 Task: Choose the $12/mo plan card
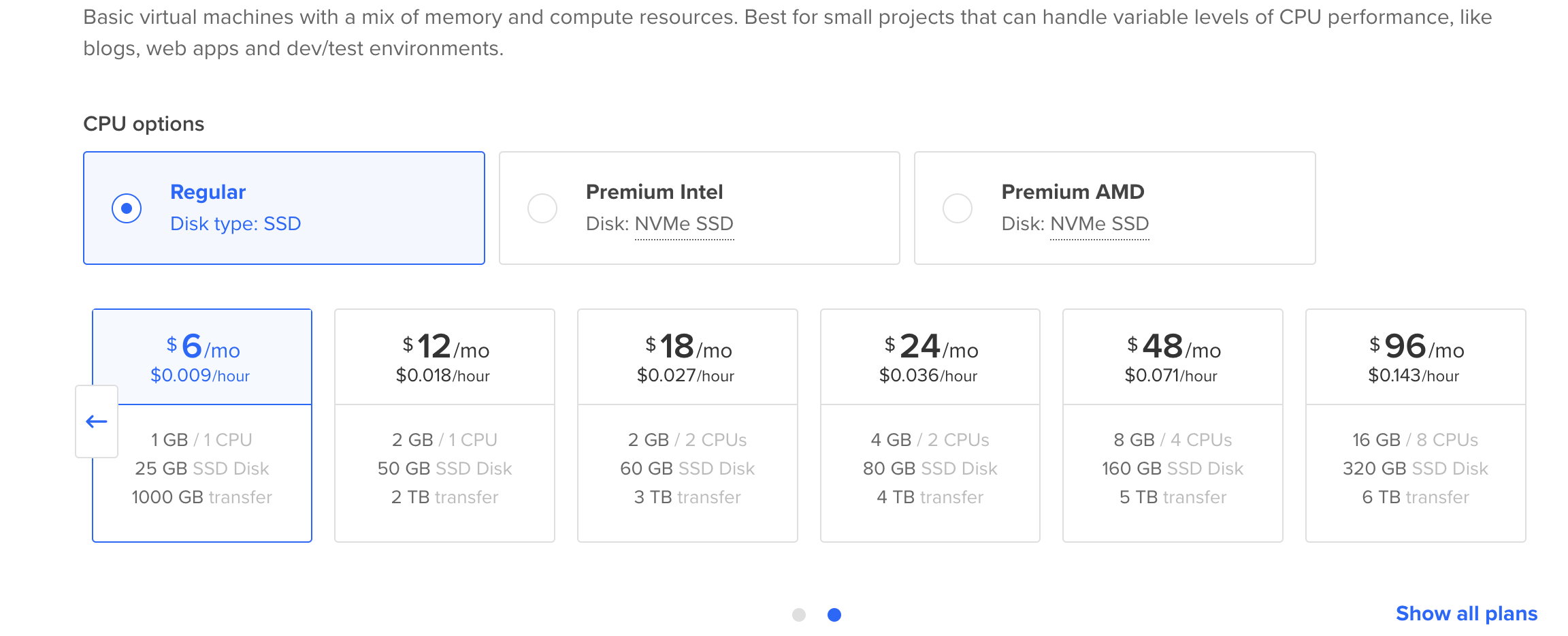(x=444, y=425)
